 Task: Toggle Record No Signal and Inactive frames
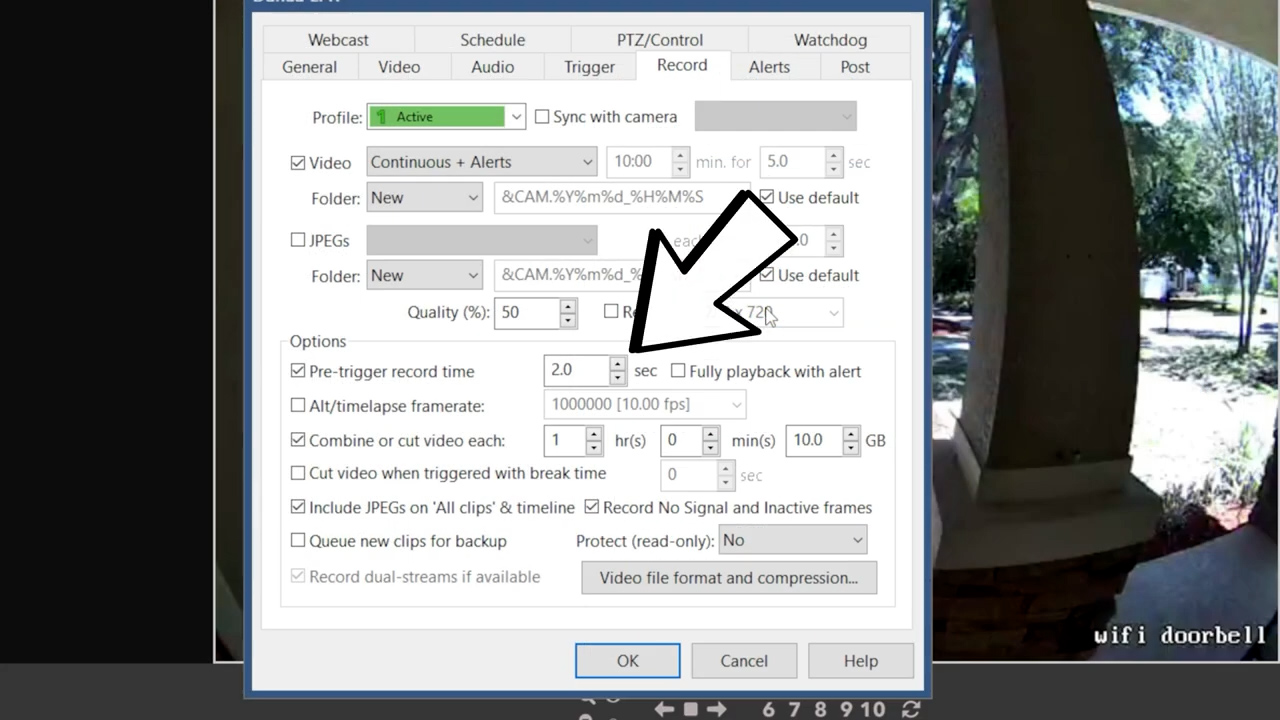click(592, 507)
